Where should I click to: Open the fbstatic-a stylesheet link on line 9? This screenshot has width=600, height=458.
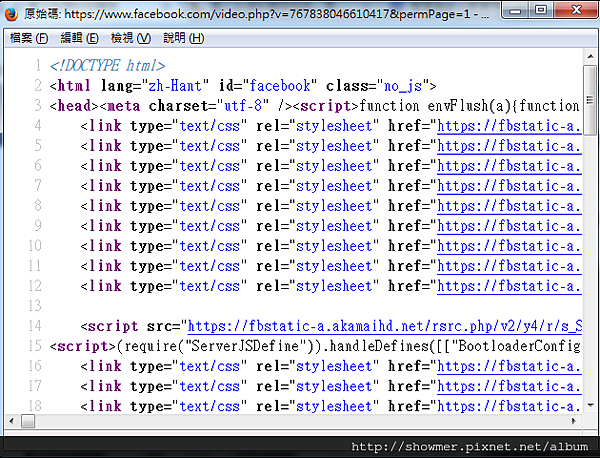pos(509,226)
